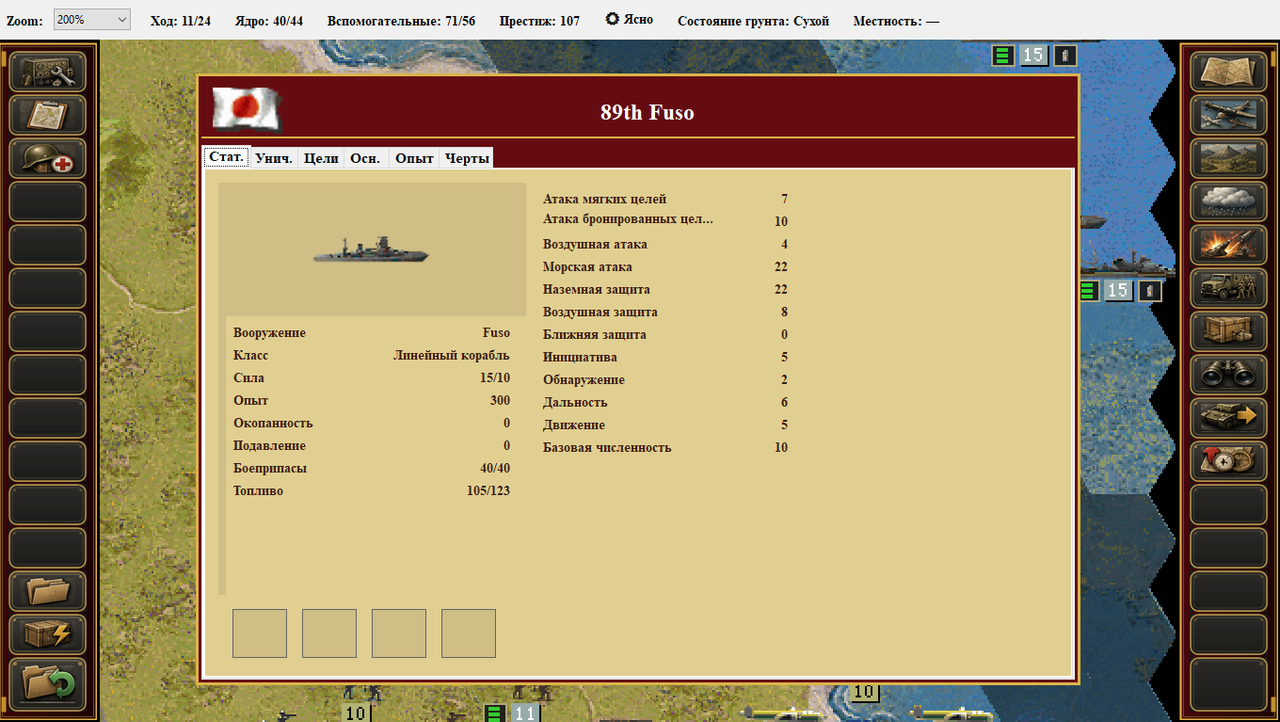Click the Местность status entry
Image resolution: width=1280 pixels, height=722 pixels.
point(896,21)
